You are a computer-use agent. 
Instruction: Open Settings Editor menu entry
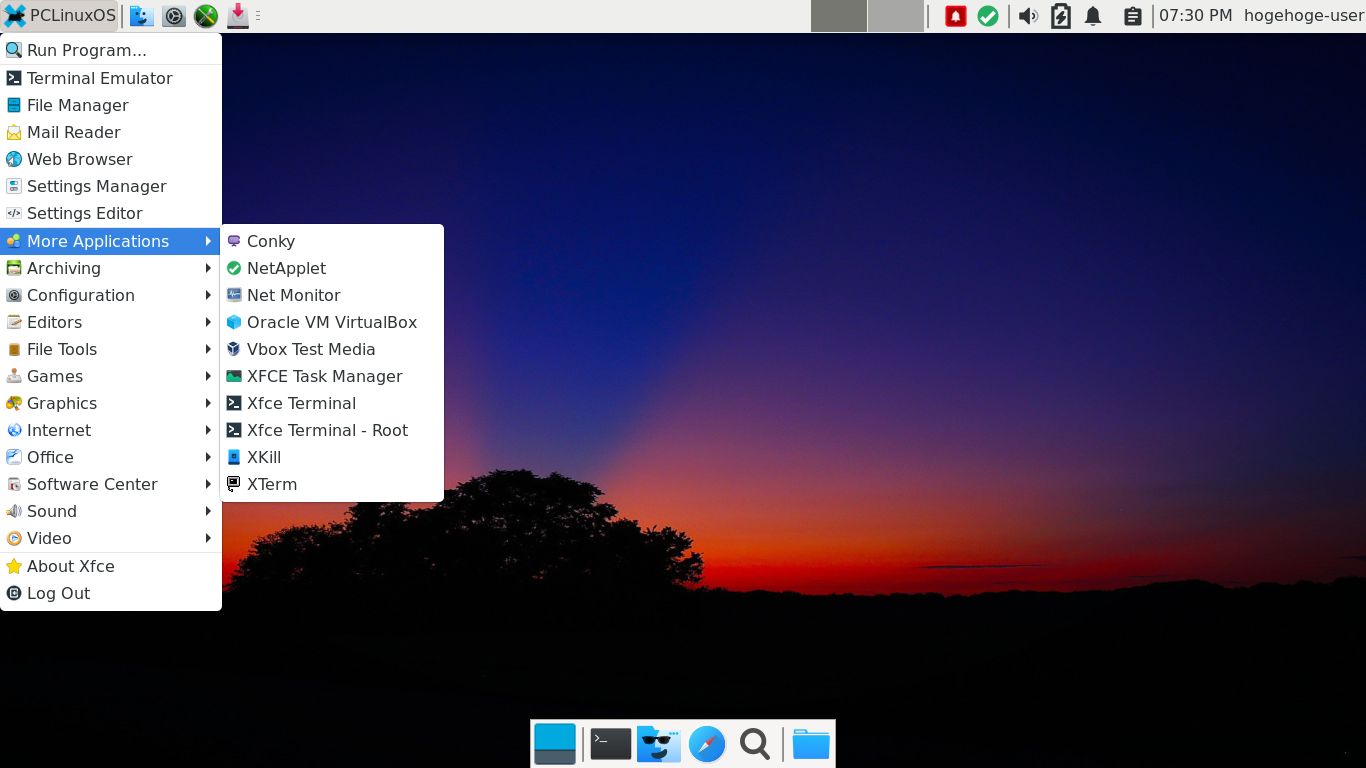111,213
